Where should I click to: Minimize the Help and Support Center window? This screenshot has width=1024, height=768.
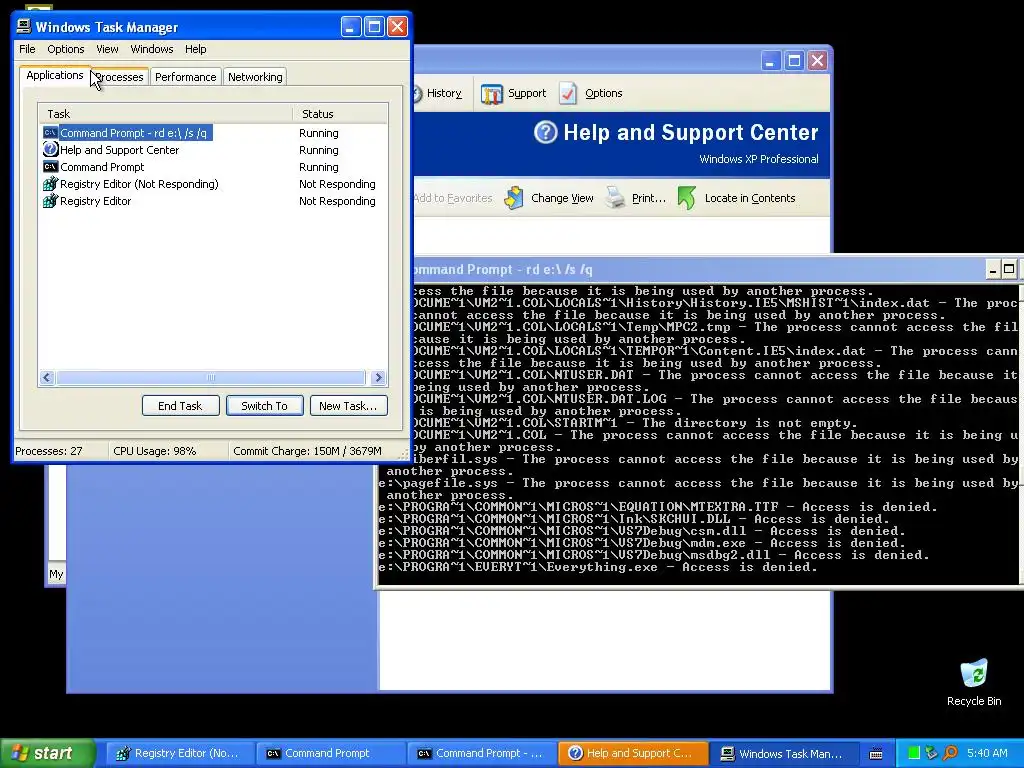771,61
